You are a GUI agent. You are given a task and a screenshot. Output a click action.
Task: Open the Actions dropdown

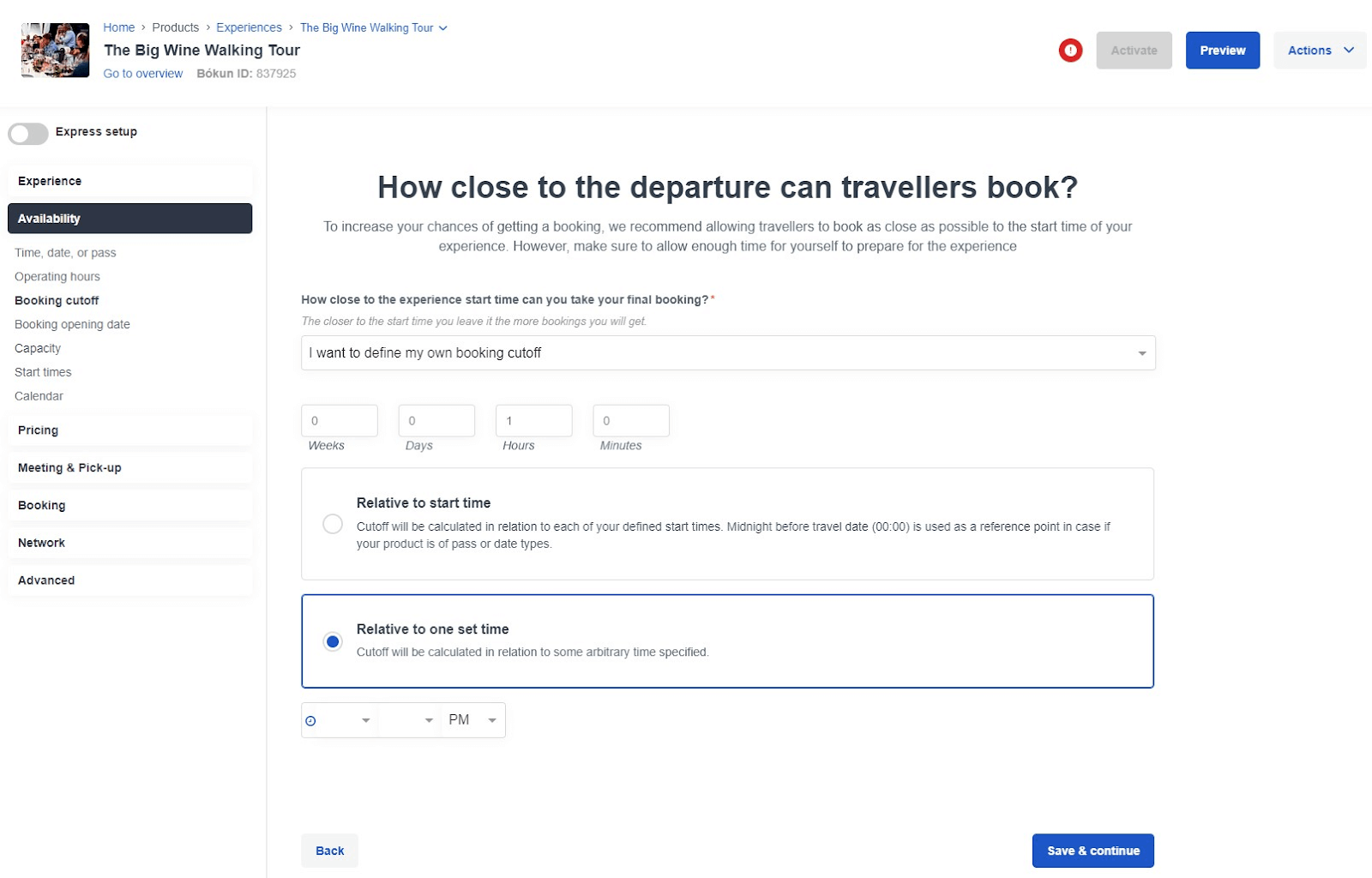click(x=1319, y=50)
